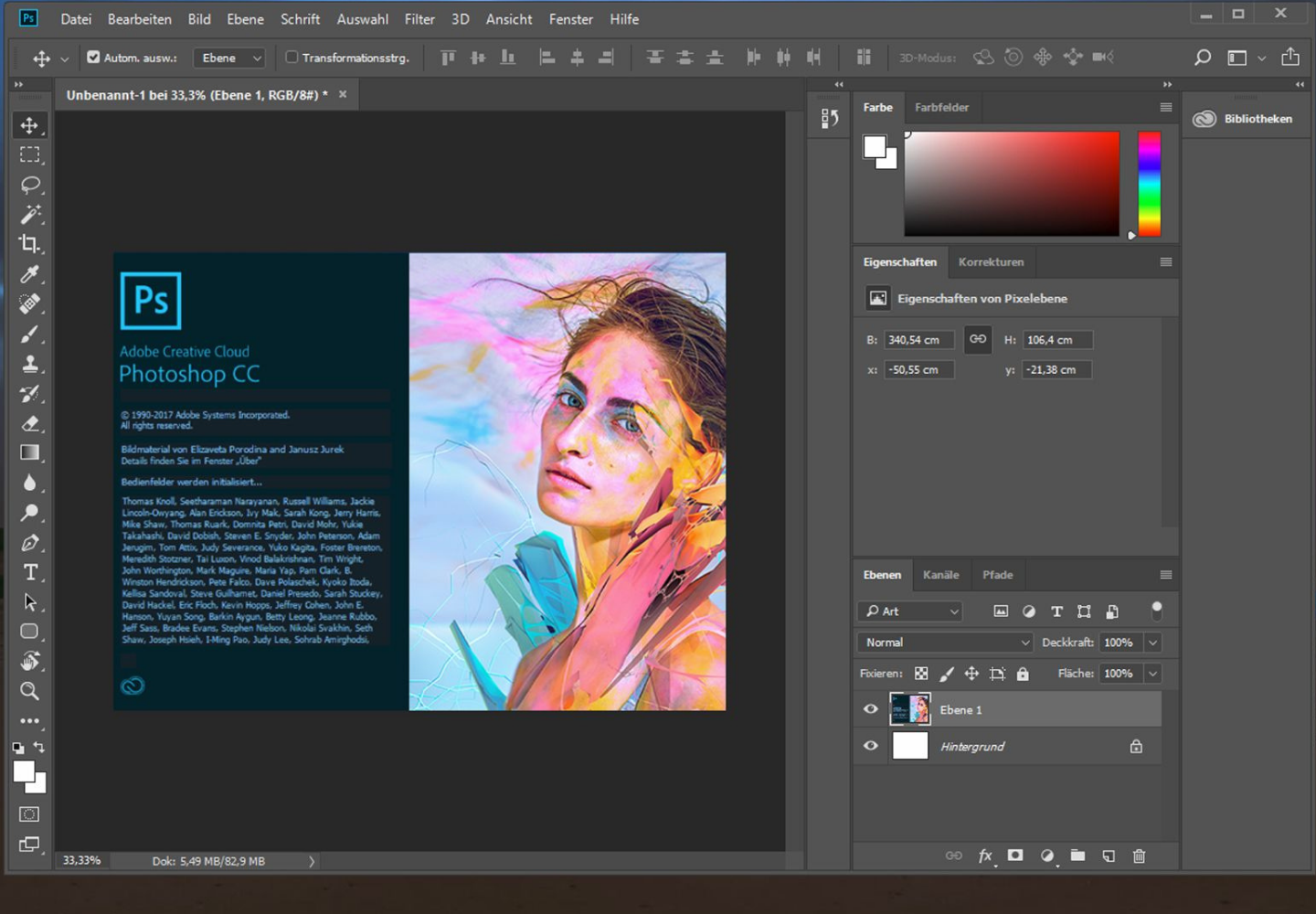Screen dimensions: 1316x914
Task: Pick a color in the Farbe field
Action: coord(1012,184)
